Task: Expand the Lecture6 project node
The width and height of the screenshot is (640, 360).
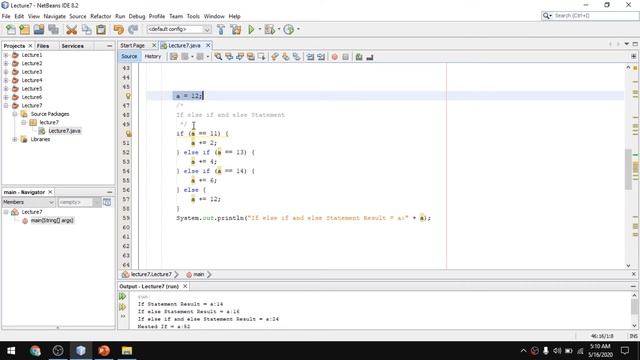Action: pyautogui.click(x=6, y=97)
